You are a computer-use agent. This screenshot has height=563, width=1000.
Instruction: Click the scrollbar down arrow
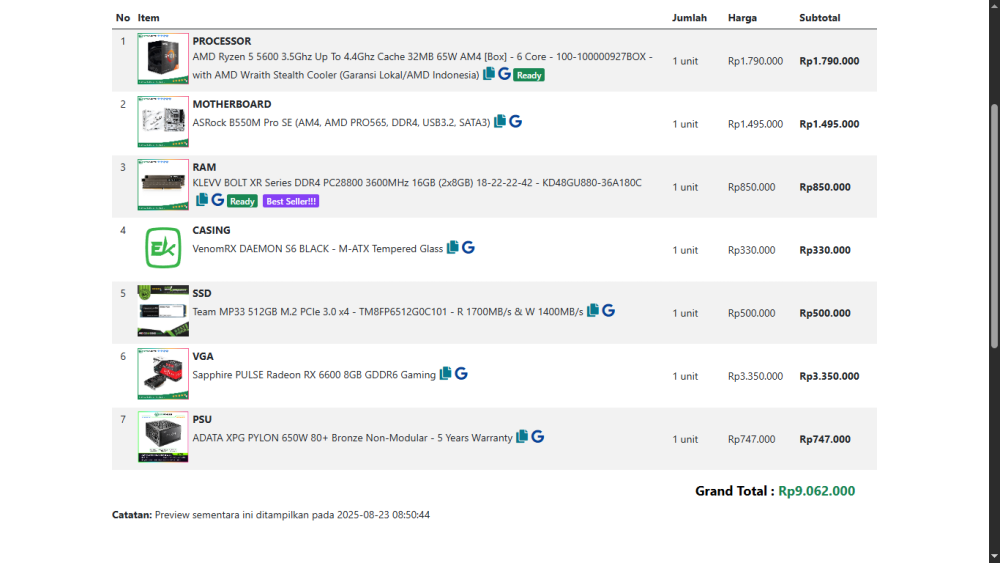coord(994,557)
